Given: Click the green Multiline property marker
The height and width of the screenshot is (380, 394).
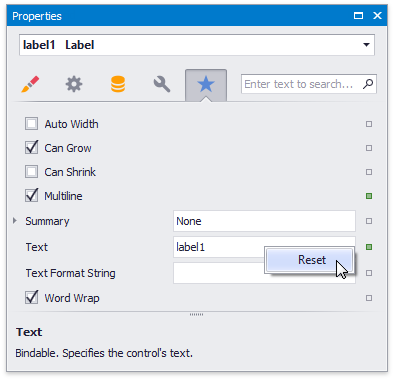Looking at the screenshot, I should 369,196.
